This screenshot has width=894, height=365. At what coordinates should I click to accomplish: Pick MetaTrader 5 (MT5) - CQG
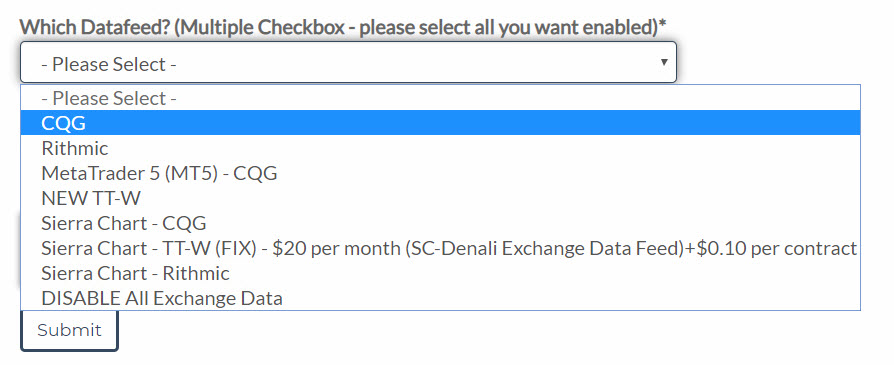tap(440, 173)
